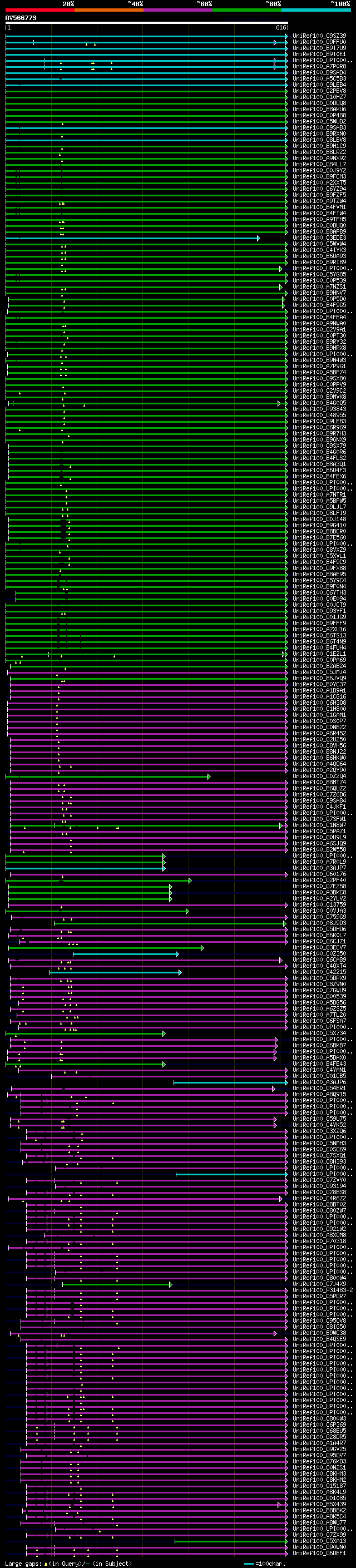This screenshot has width=356, height=1568.
Task: Select hit label UniRef100_A1CG16
Action: tap(319, 697)
